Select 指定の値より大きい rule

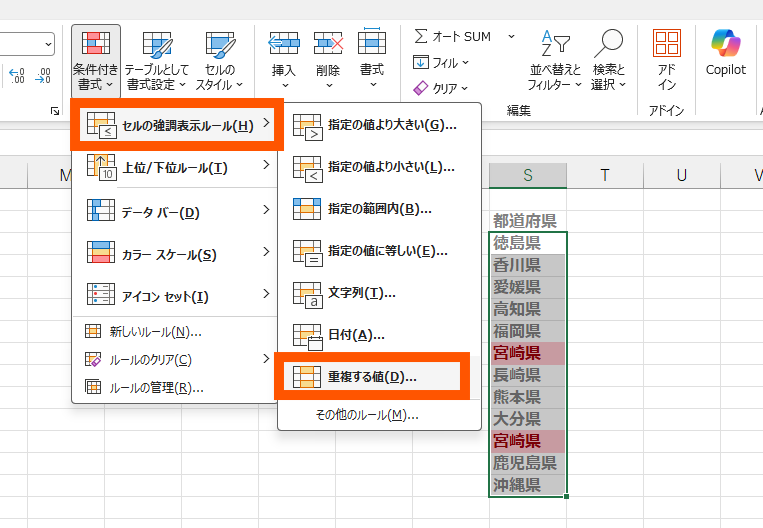coord(380,126)
